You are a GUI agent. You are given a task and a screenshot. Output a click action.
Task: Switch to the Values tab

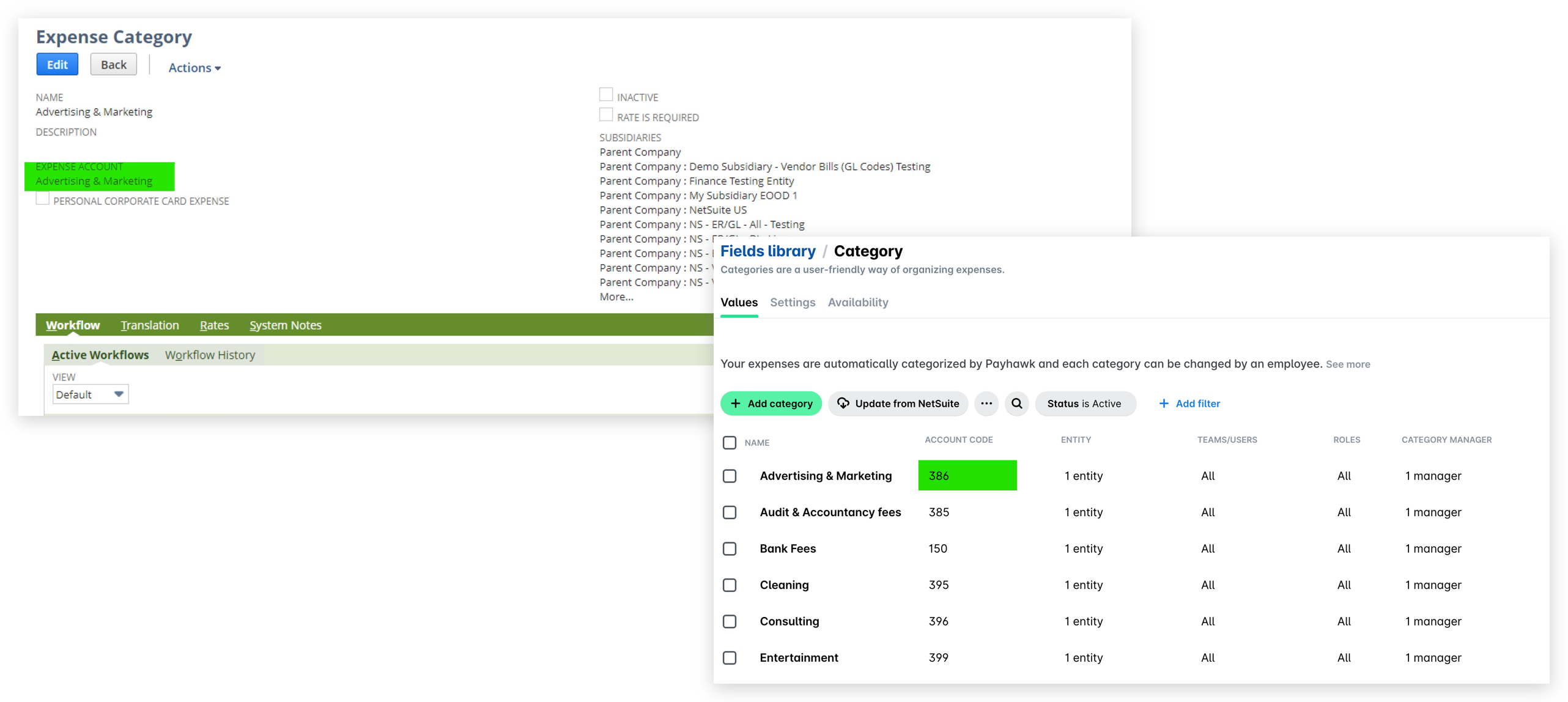click(739, 303)
